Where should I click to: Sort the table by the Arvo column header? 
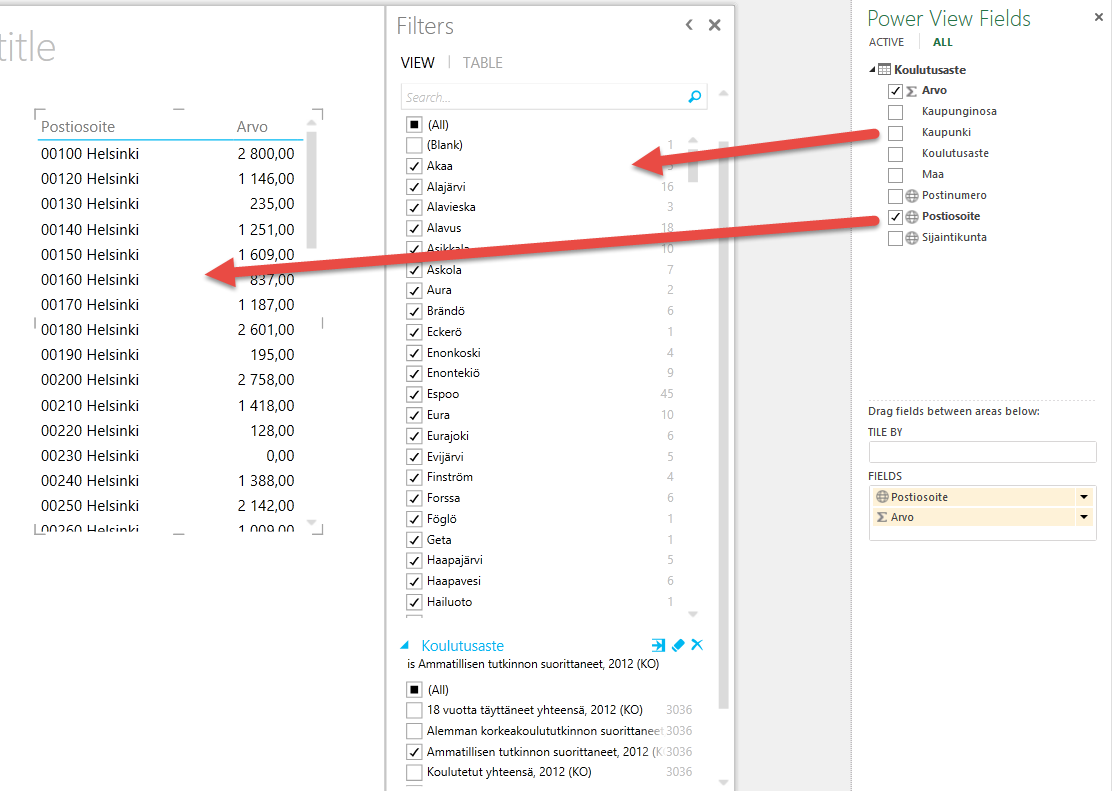tap(252, 127)
